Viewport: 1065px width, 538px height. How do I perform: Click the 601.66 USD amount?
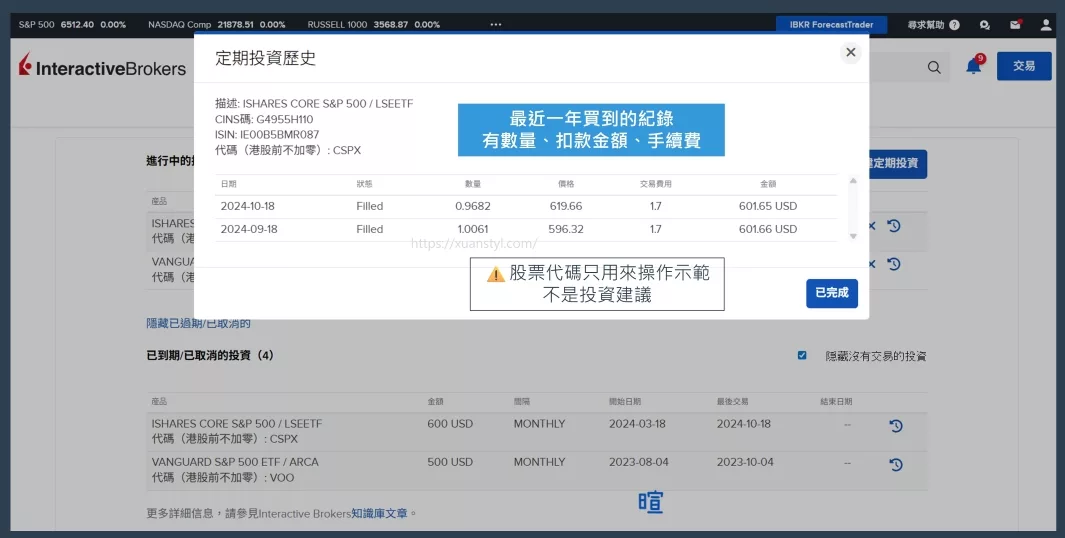(768, 229)
